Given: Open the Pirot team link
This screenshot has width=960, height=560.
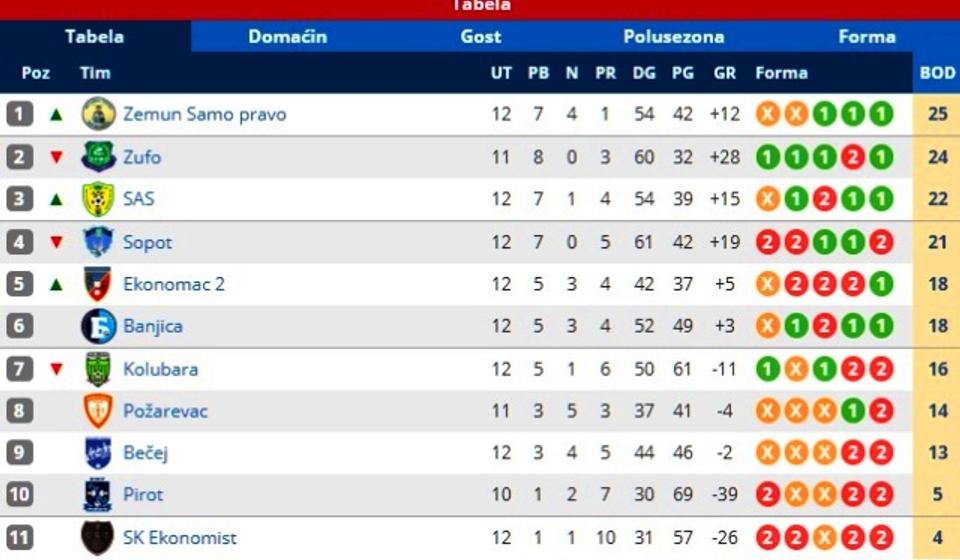Looking at the screenshot, I should [x=143, y=495].
